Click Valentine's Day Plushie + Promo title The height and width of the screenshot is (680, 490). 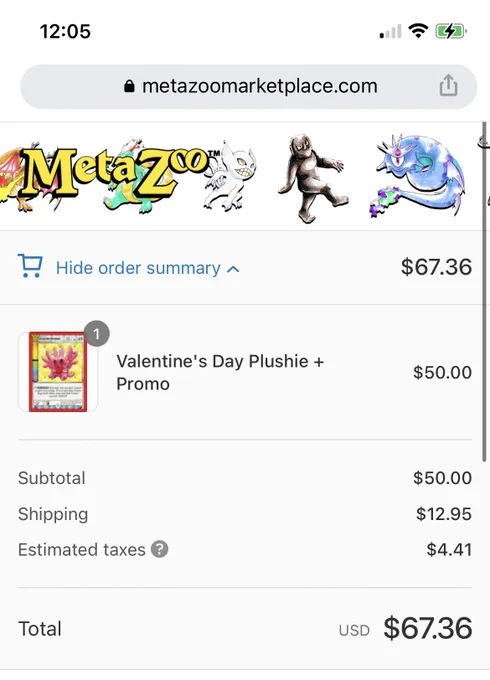pos(220,372)
